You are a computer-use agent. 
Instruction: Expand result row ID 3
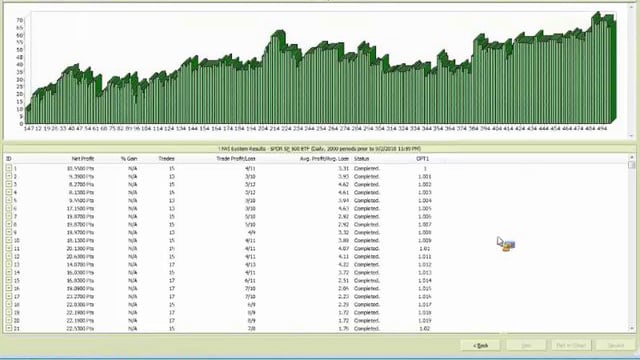[x=9, y=184]
